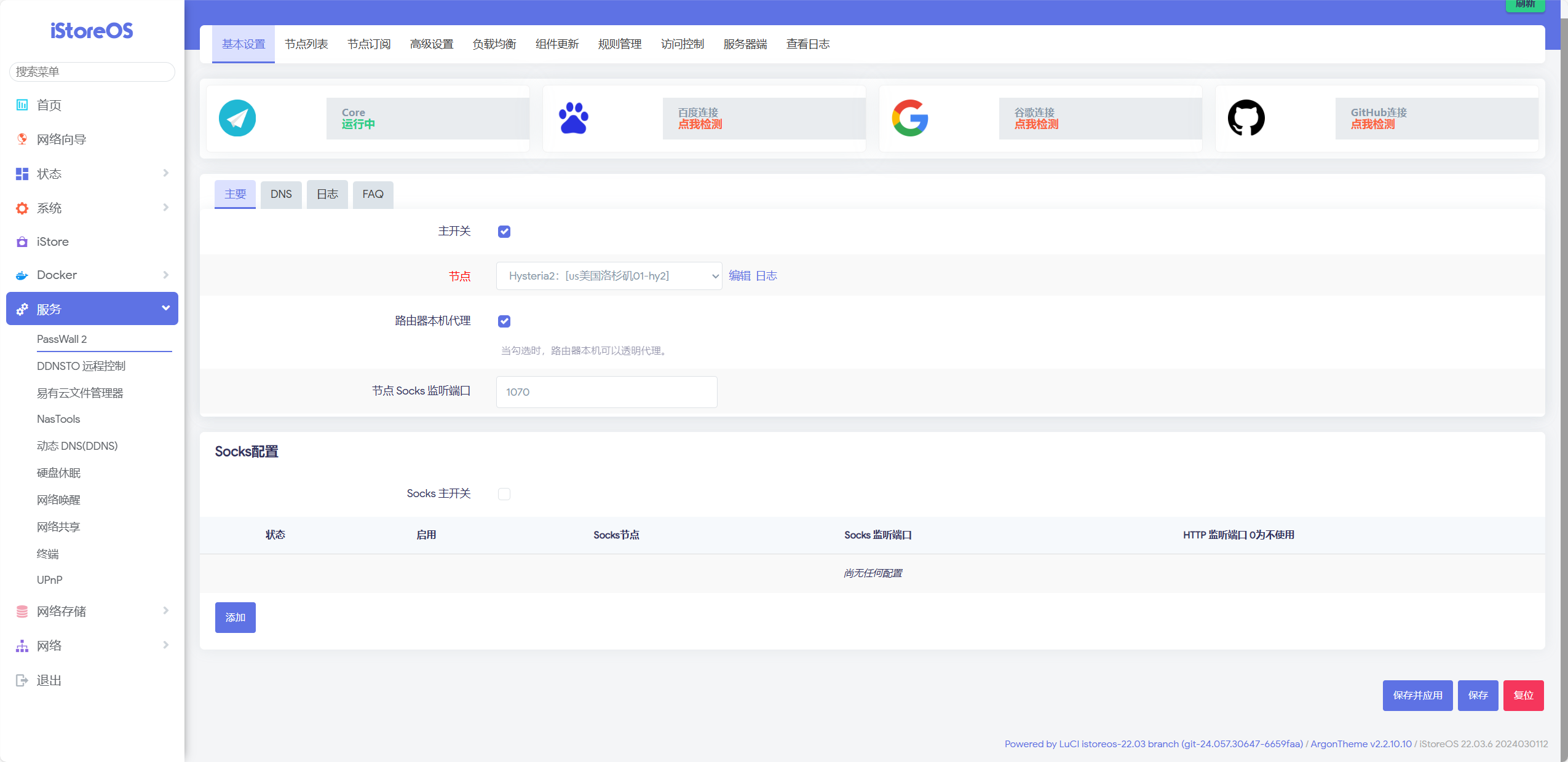This screenshot has height=762, width=1568.
Task: Switch to the DNS sub-tab
Action: point(281,194)
